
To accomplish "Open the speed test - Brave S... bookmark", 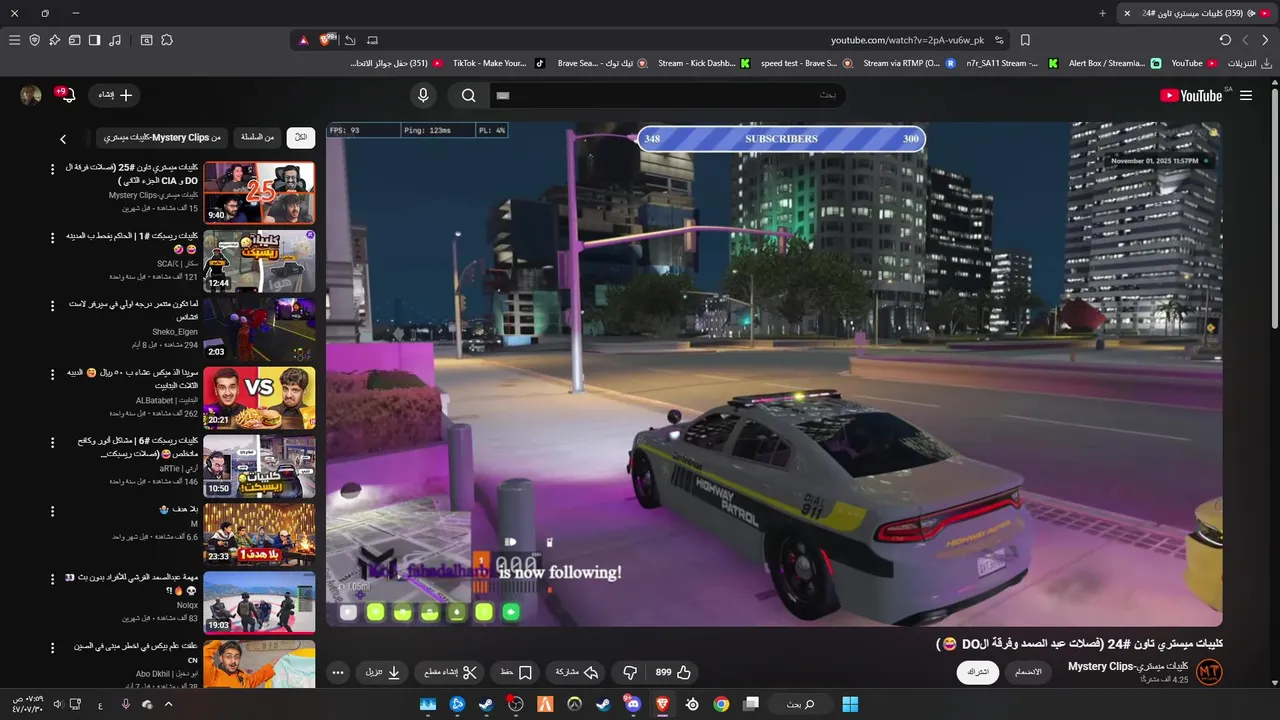I will [x=806, y=63].
